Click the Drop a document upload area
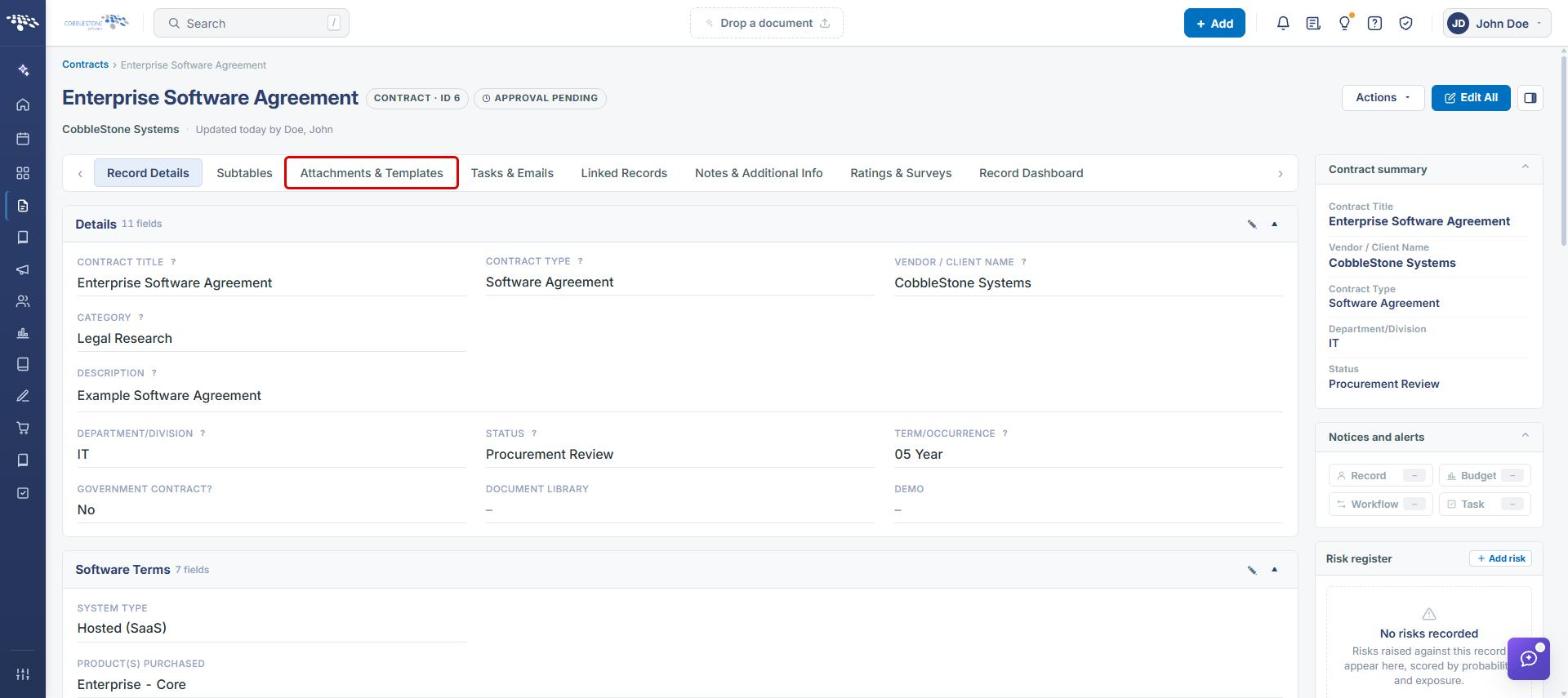The height and width of the screenshot is (698, 1568). pos(767,23)
